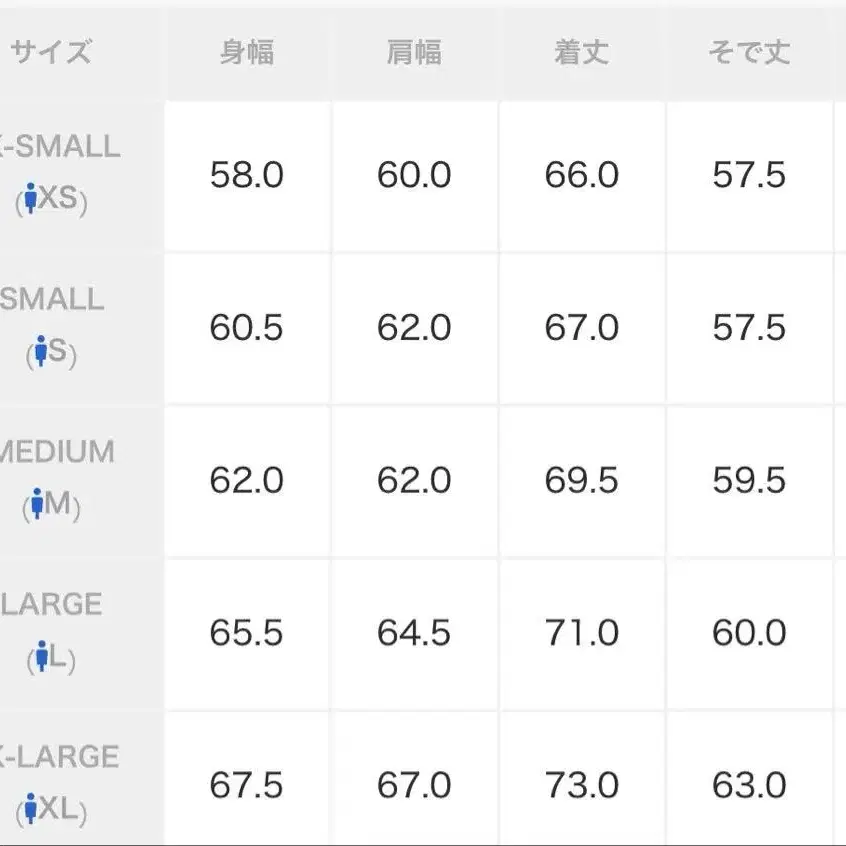Screen dimensions: 846x846
Task: Click the 66.0 length cell for XS
Action: click(582, 176)
